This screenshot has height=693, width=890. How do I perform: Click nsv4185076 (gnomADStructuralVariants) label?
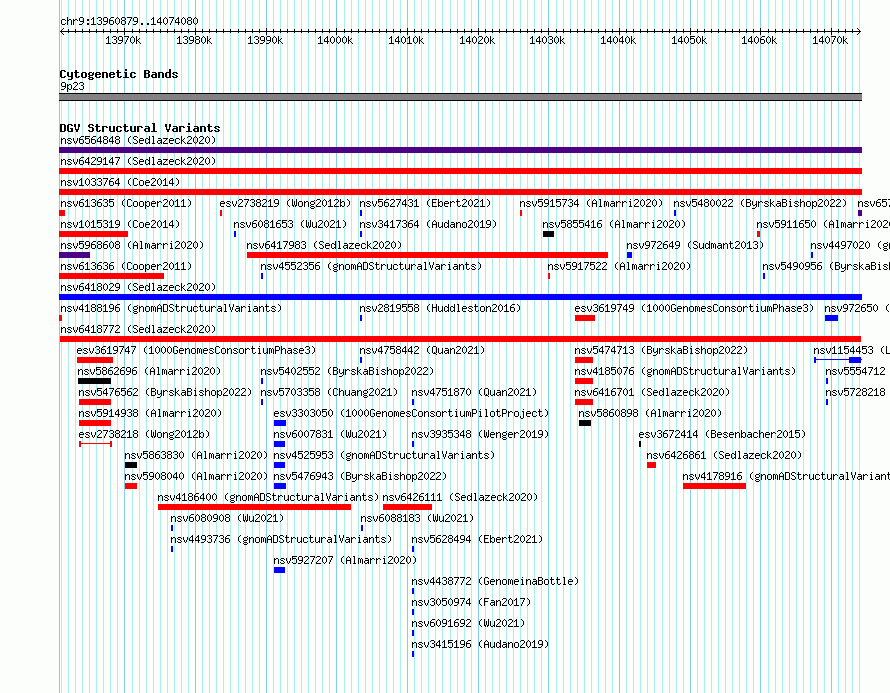(x=685, y=371)
